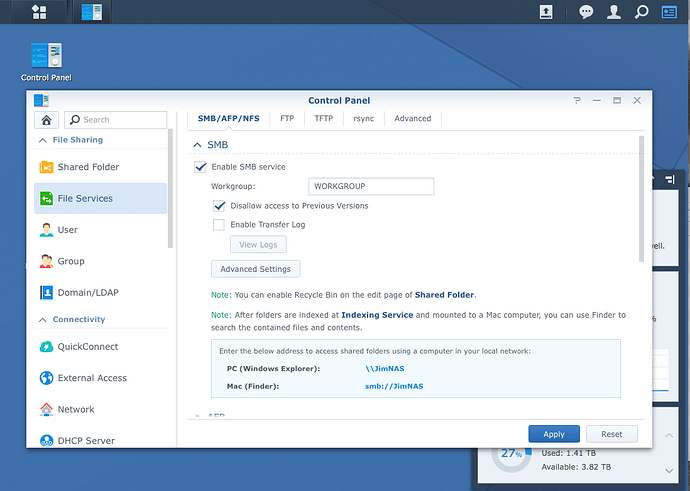Click the Control Panel home button
This screenshot has height=491, width=690.
point(46,120)
